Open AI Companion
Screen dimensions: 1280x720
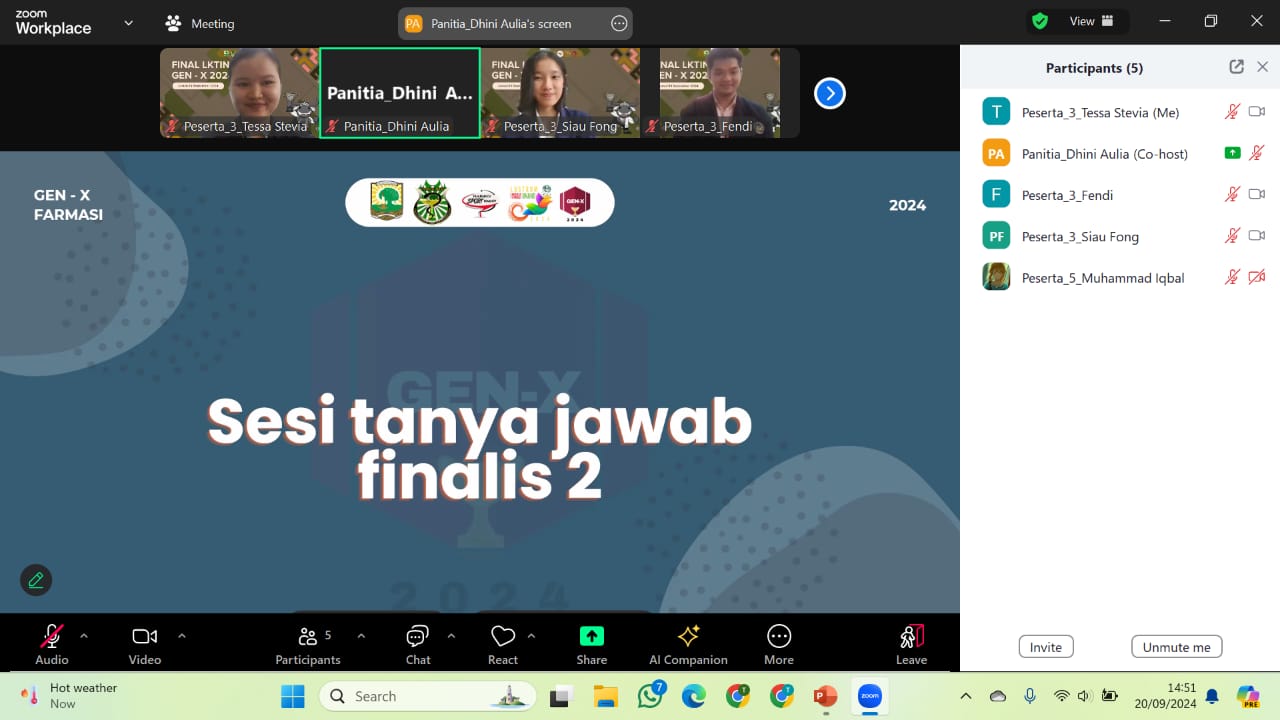tap(688, 644)
